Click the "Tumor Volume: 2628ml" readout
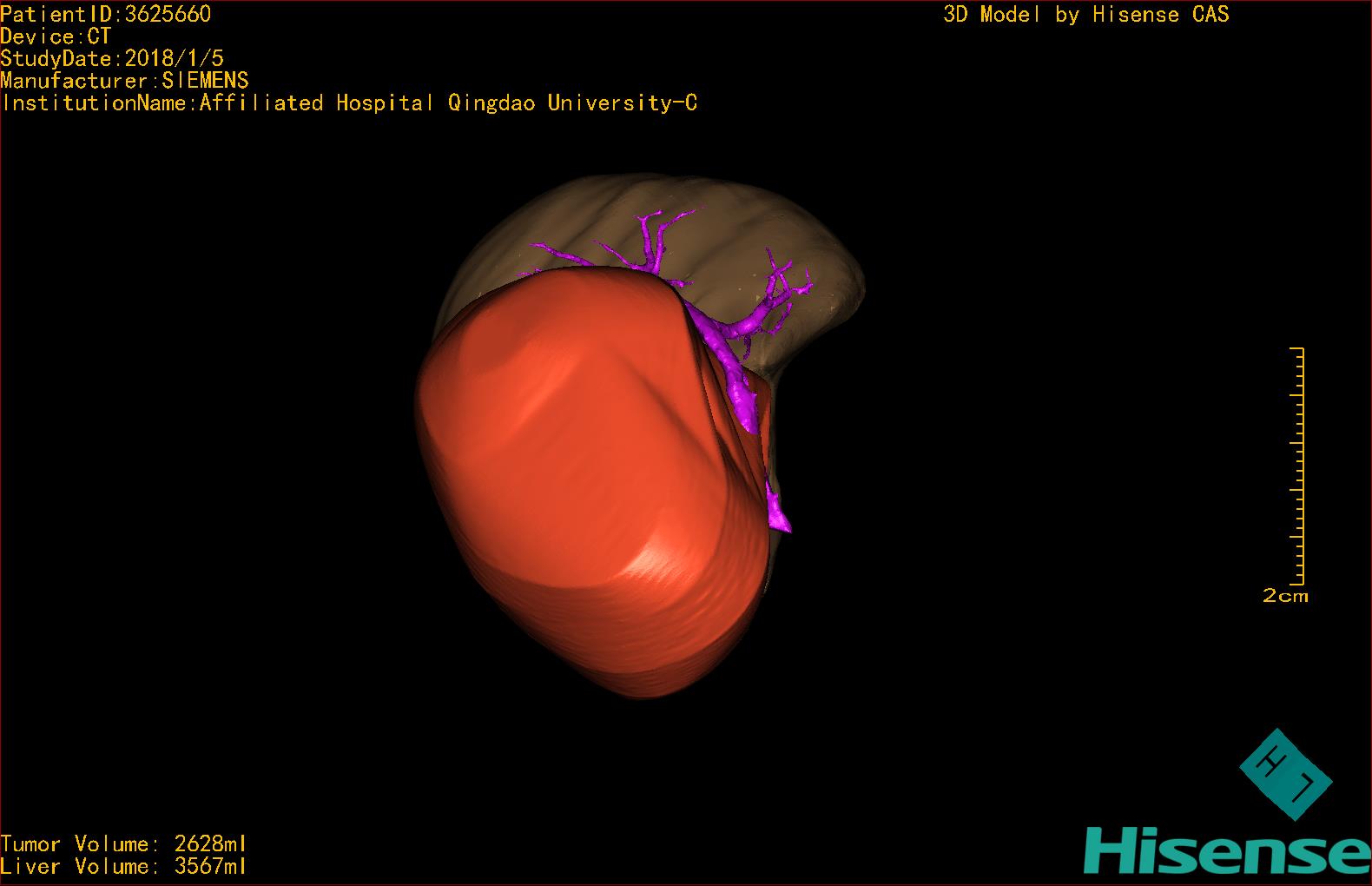The height and width of the screenshot is (886, 1372). 123,844
